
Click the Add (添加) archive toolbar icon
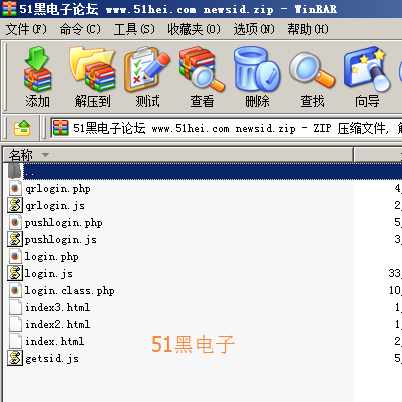[x=37, y=77]
